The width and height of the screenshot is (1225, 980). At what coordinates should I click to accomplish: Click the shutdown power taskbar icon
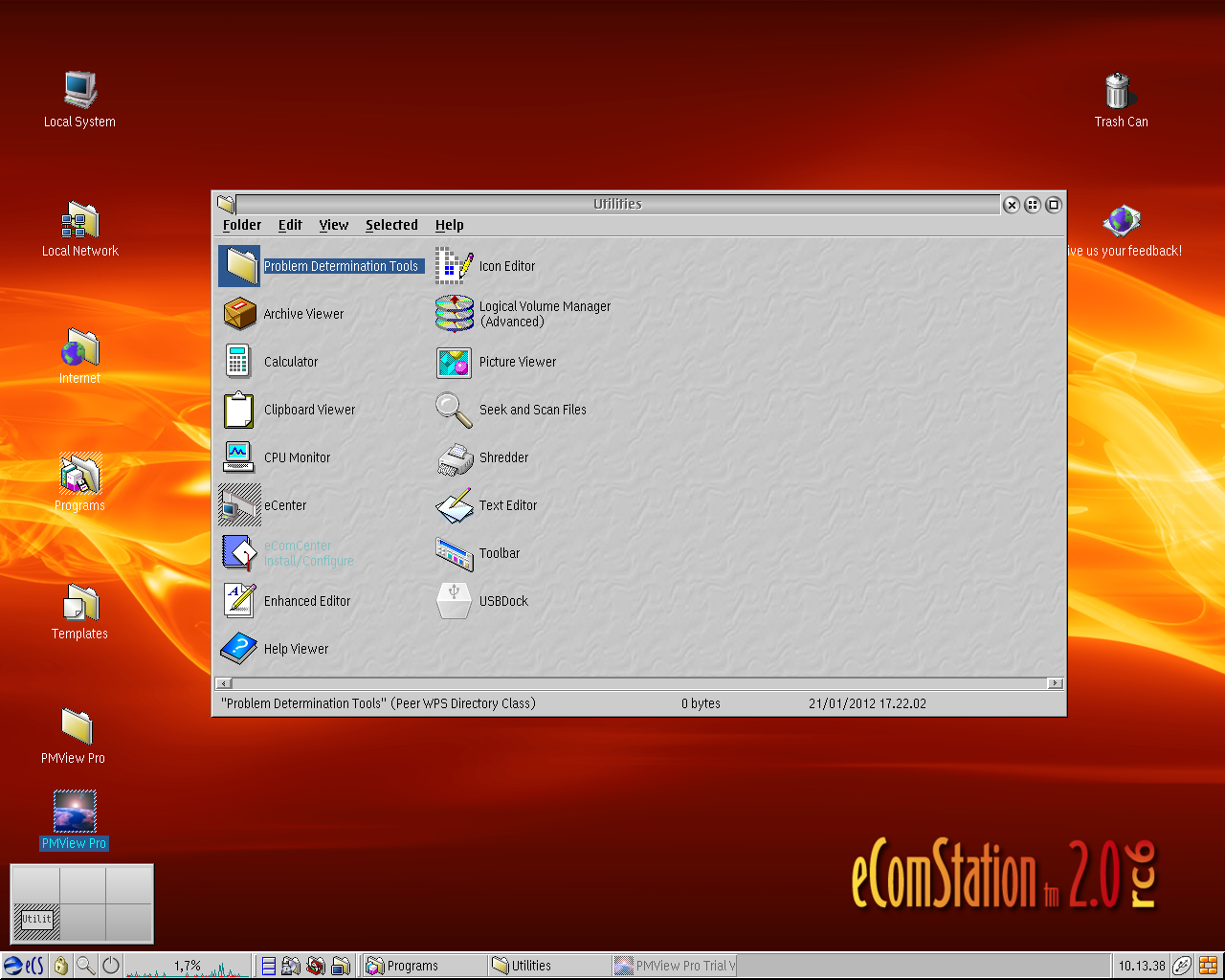tap(111, 966)
